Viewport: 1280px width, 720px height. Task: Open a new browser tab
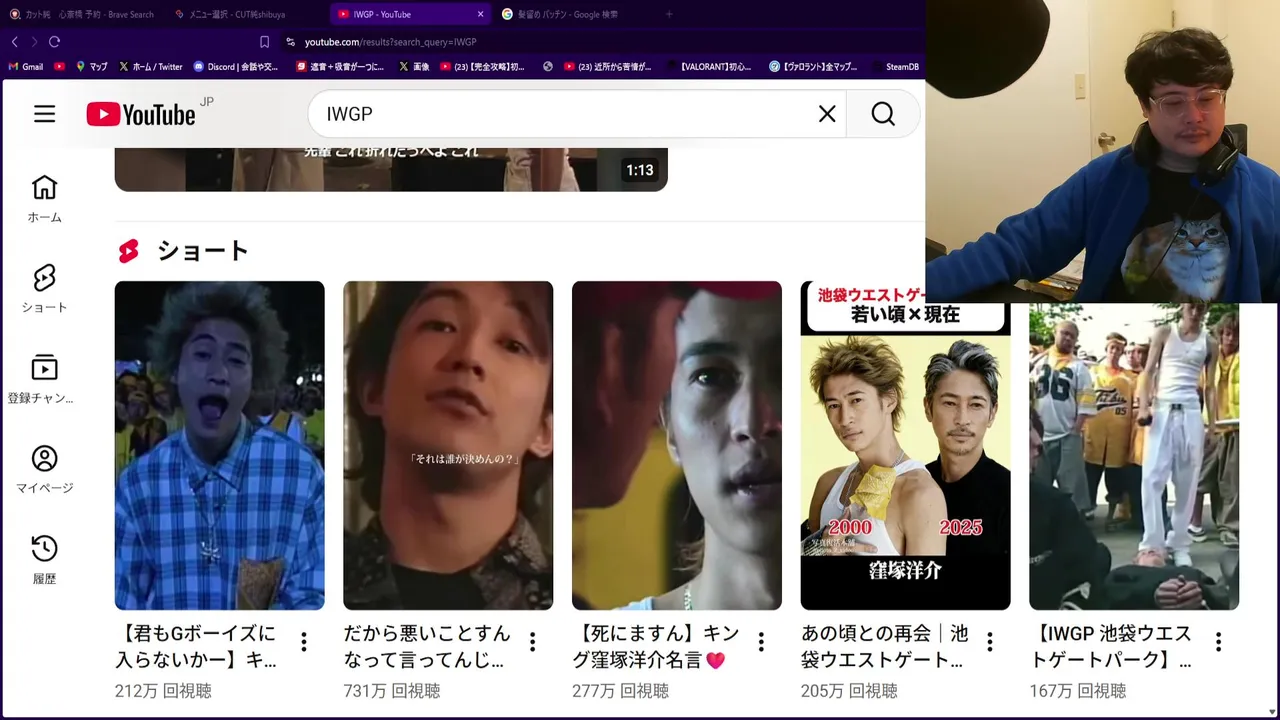(x=669, y=14)
